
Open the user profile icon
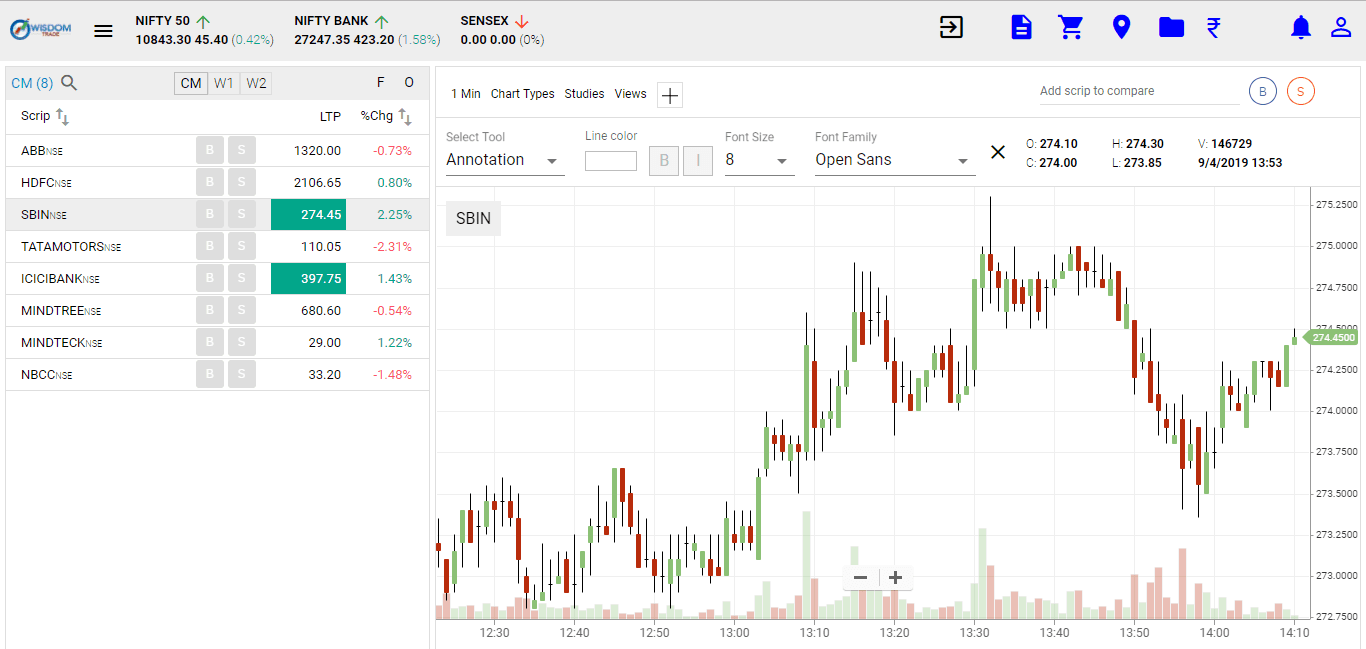(x=1341, y=27)
